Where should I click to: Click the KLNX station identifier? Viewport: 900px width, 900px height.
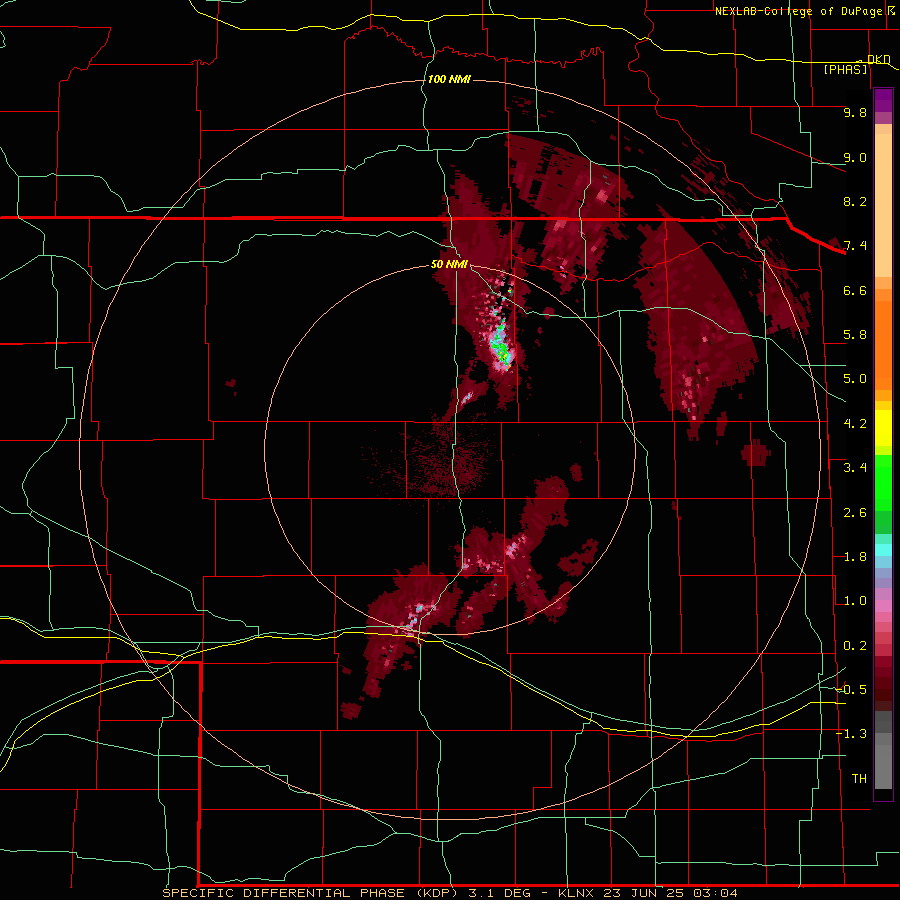pos(576,893)
